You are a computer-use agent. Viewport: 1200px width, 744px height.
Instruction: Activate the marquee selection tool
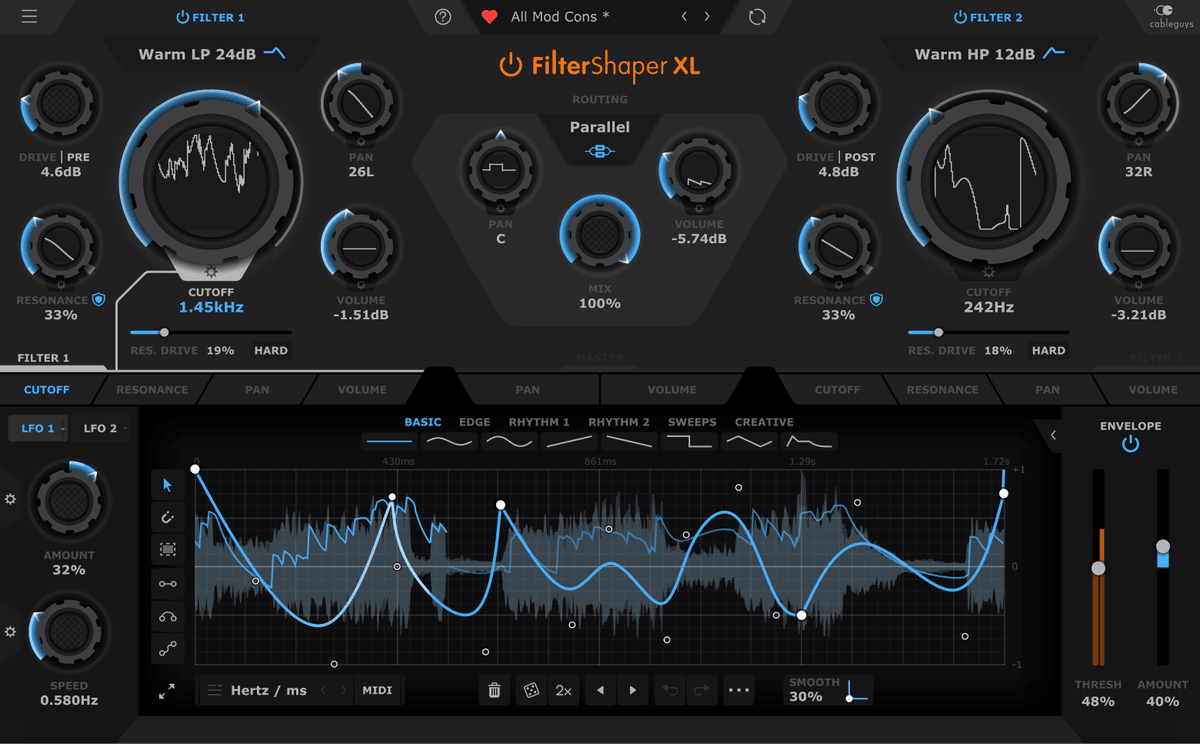pos(167,549)
